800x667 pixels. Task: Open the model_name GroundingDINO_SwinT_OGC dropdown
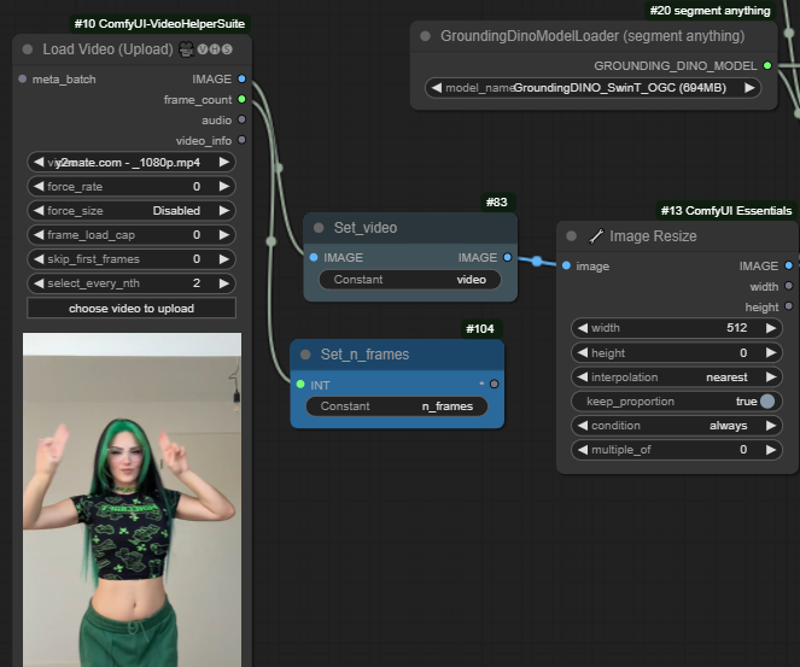tap(592, 88)
